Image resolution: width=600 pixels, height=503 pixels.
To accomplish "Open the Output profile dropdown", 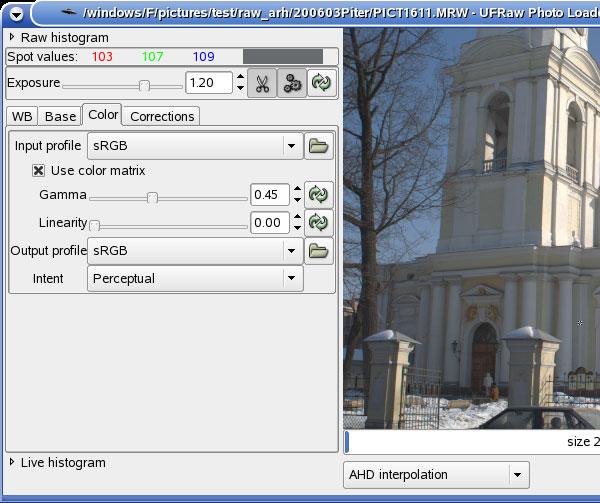I will pos(195,251).
